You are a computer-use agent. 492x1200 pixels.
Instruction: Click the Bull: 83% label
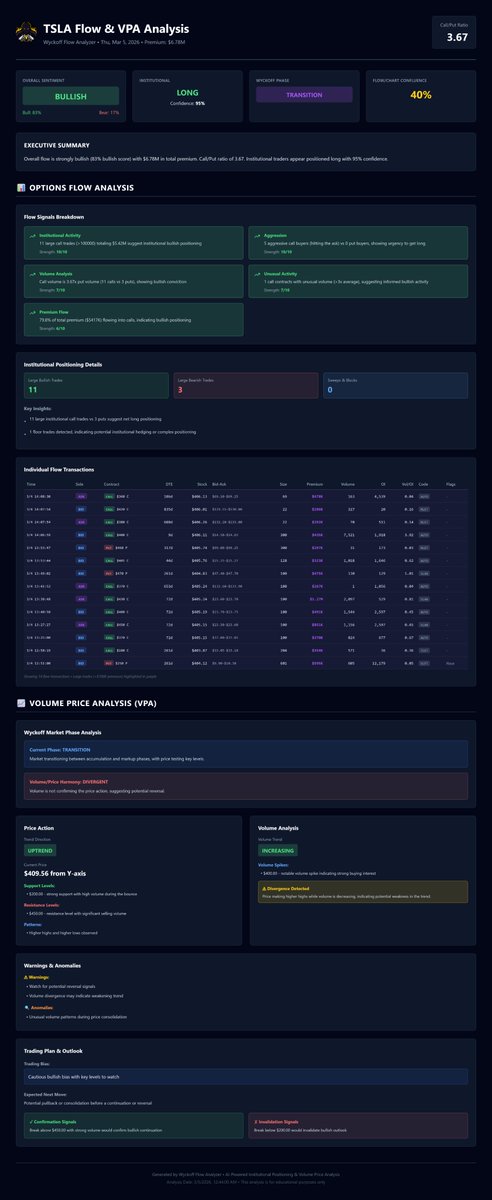coord(32,113)
